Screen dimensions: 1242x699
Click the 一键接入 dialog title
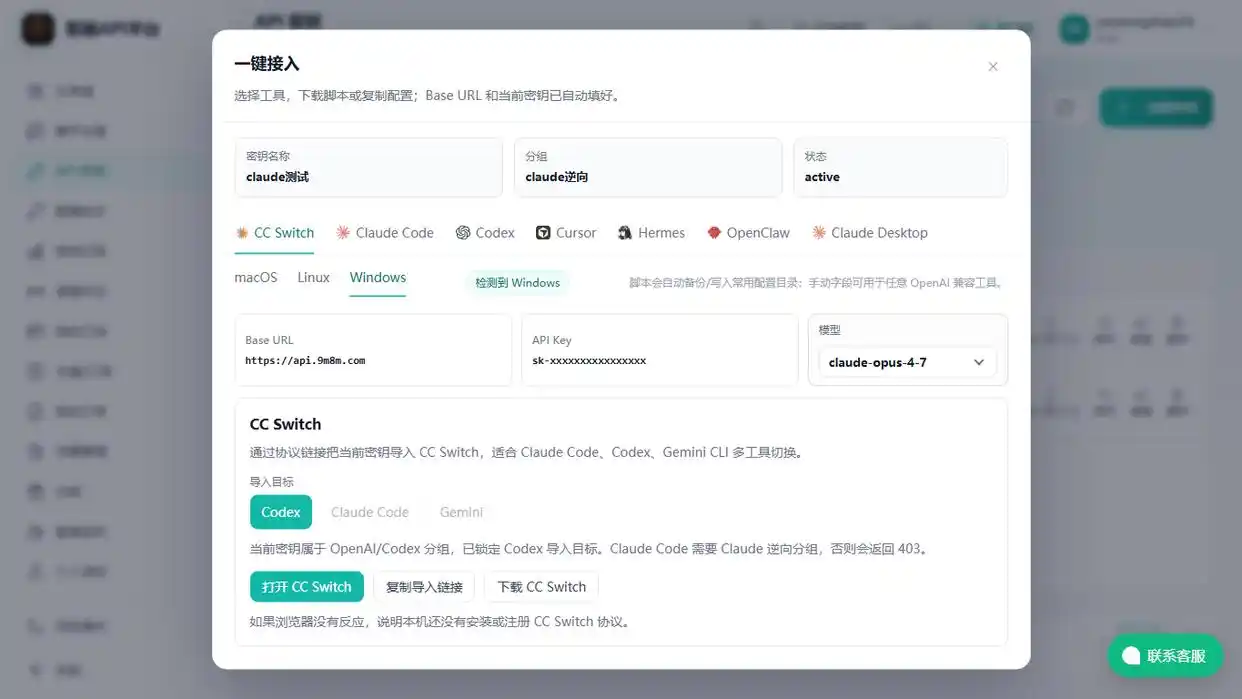pos(267,64)
